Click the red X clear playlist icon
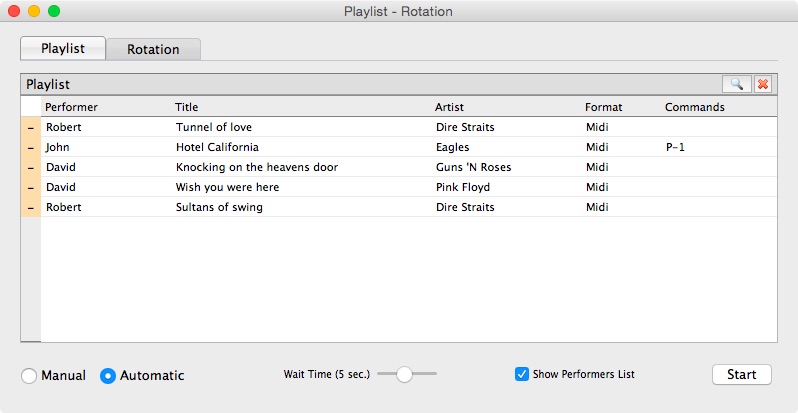Viewport: 798px width, 413px height. [x=762, y=84]
